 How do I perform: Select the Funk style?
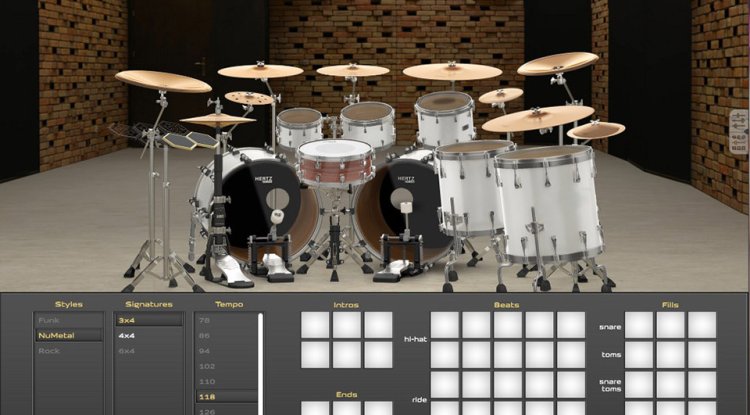pyautogui.click(x=68, y=320)
